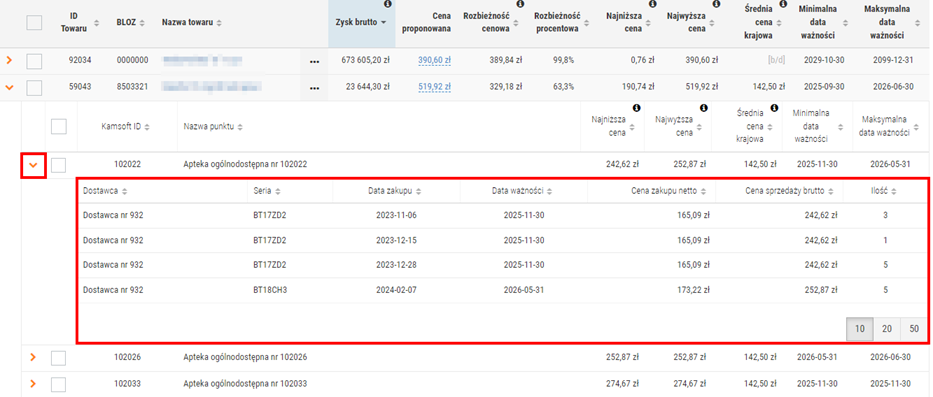Set page size to 50 rows
The image size is (933, 397).
(914, 329)
